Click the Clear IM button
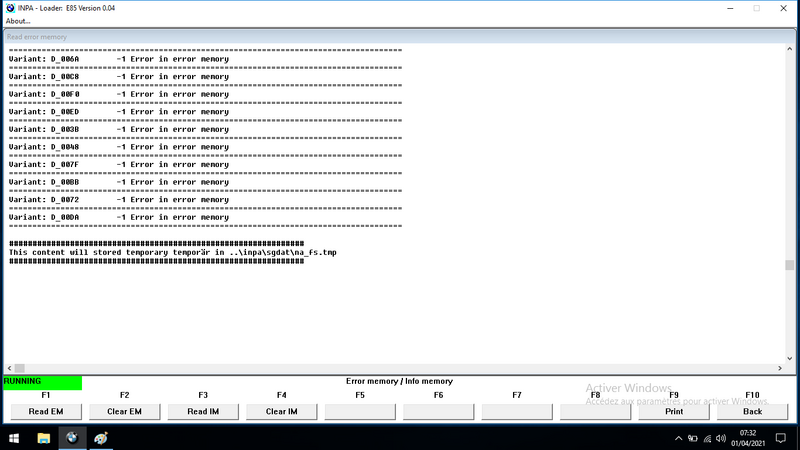Viewport: 800px width, 450px height. [282, 411]
